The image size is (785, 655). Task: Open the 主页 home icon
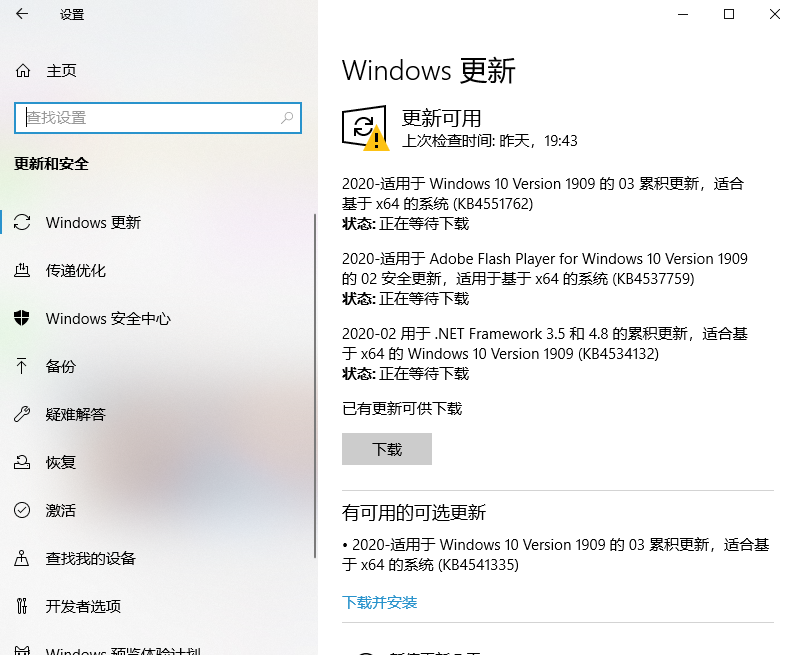pyautogui.click(x=23, y=71)
